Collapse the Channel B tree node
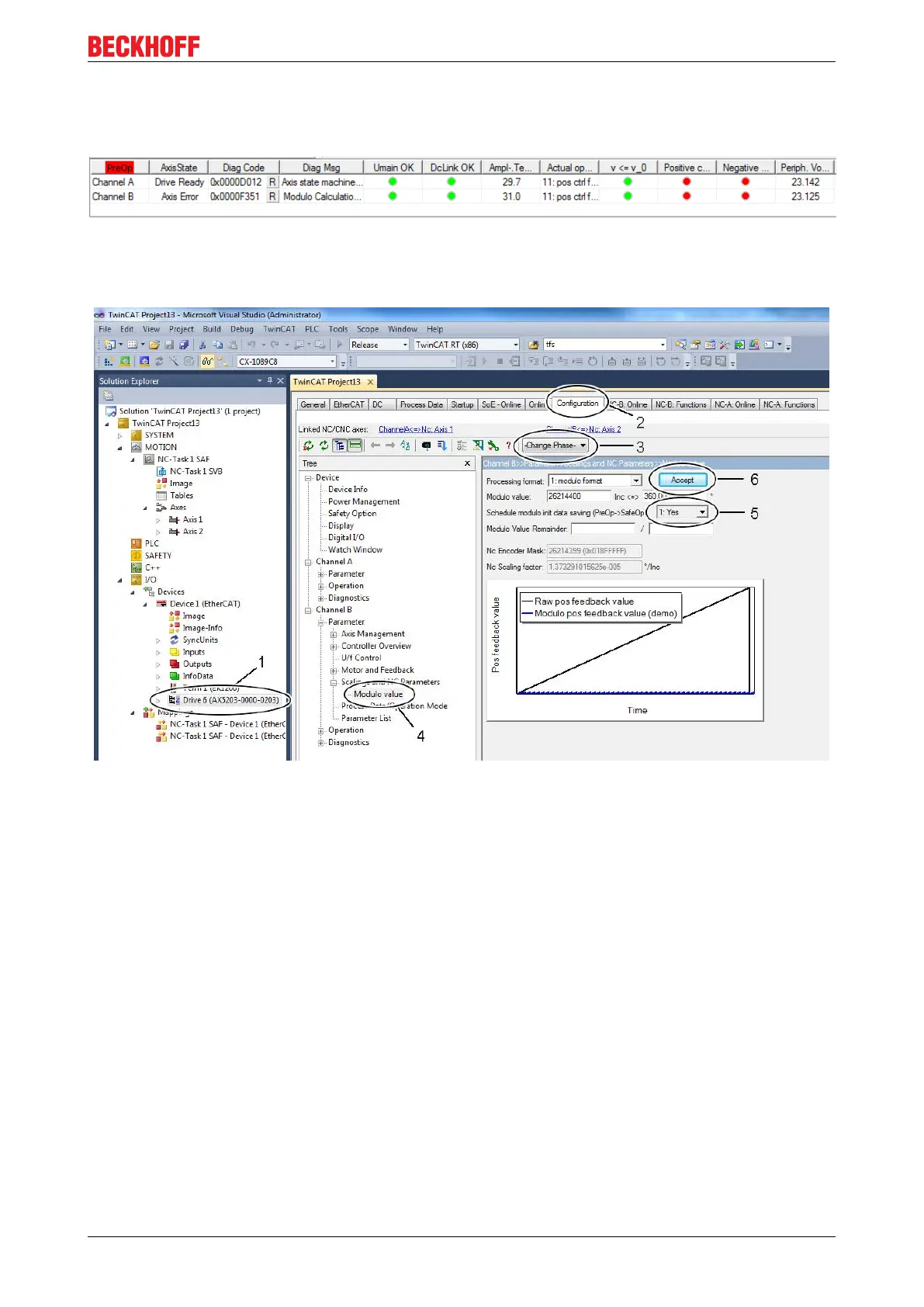The width and height of the screenshot is (924, 1307). [x=308, y=610]
